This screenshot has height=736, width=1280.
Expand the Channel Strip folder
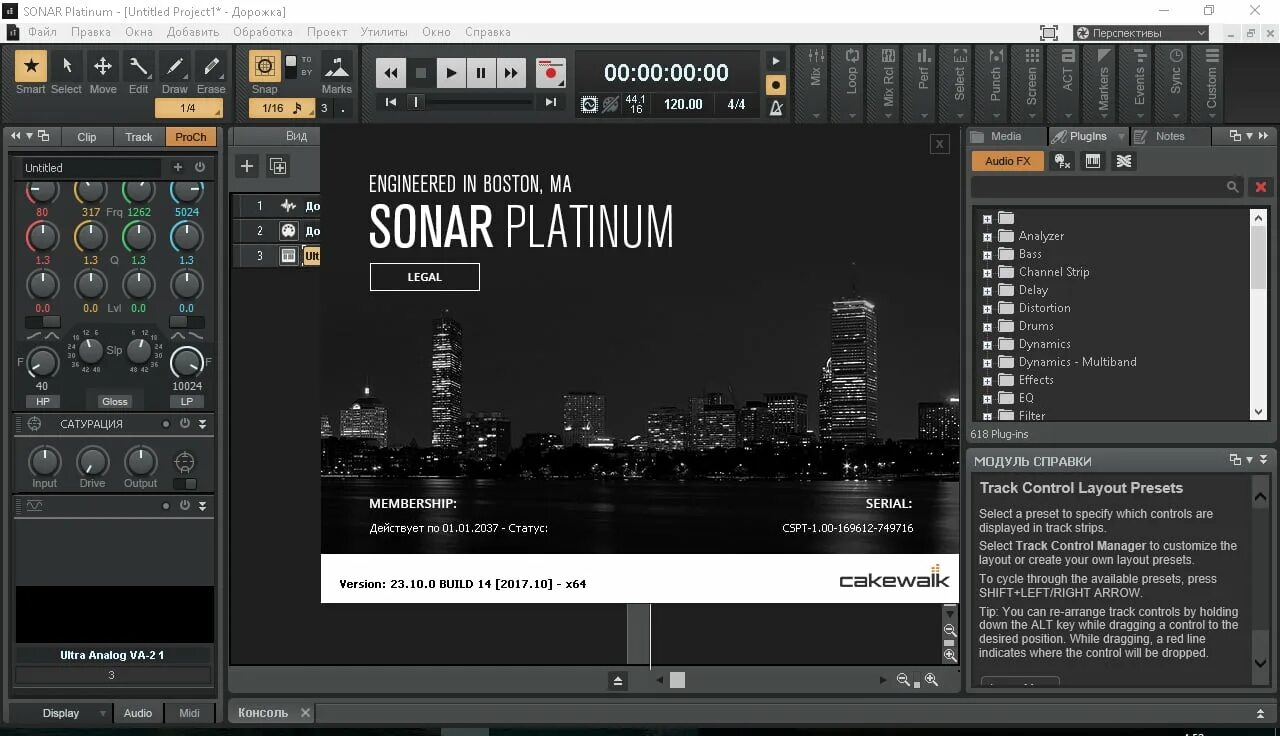pyautogui.click(x=987, y=272)
